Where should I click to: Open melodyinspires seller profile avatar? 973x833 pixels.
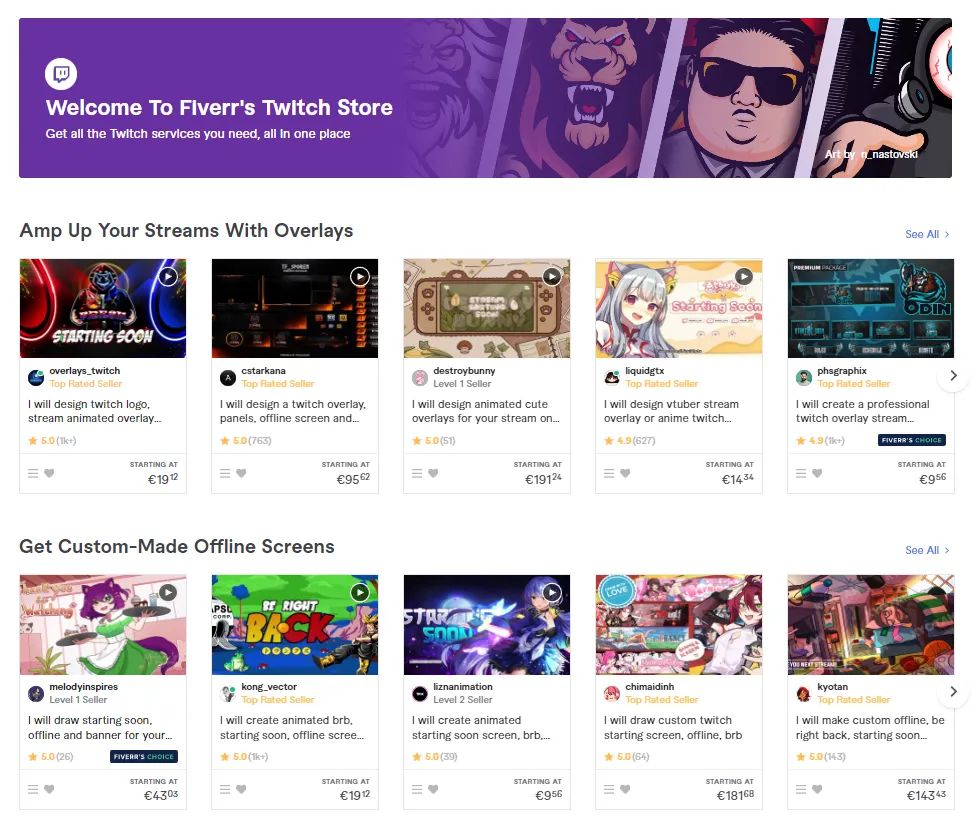36,693
